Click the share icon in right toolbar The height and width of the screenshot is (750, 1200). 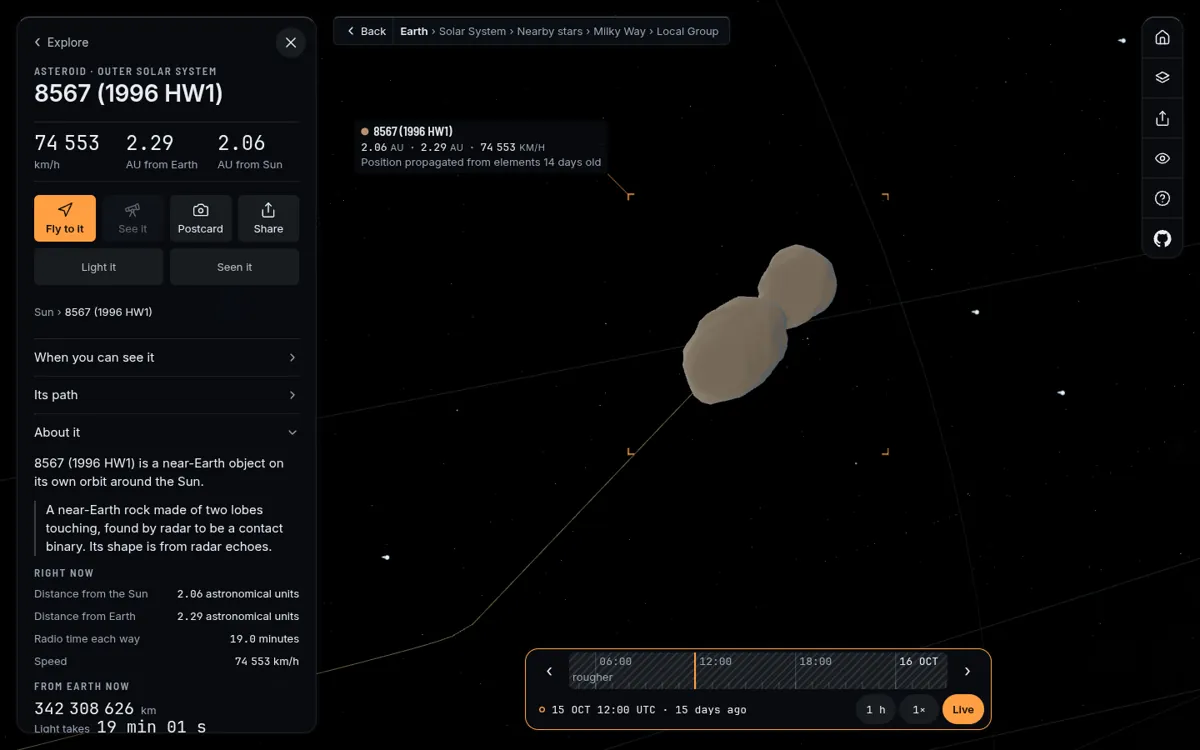(x=1162, y=118)
